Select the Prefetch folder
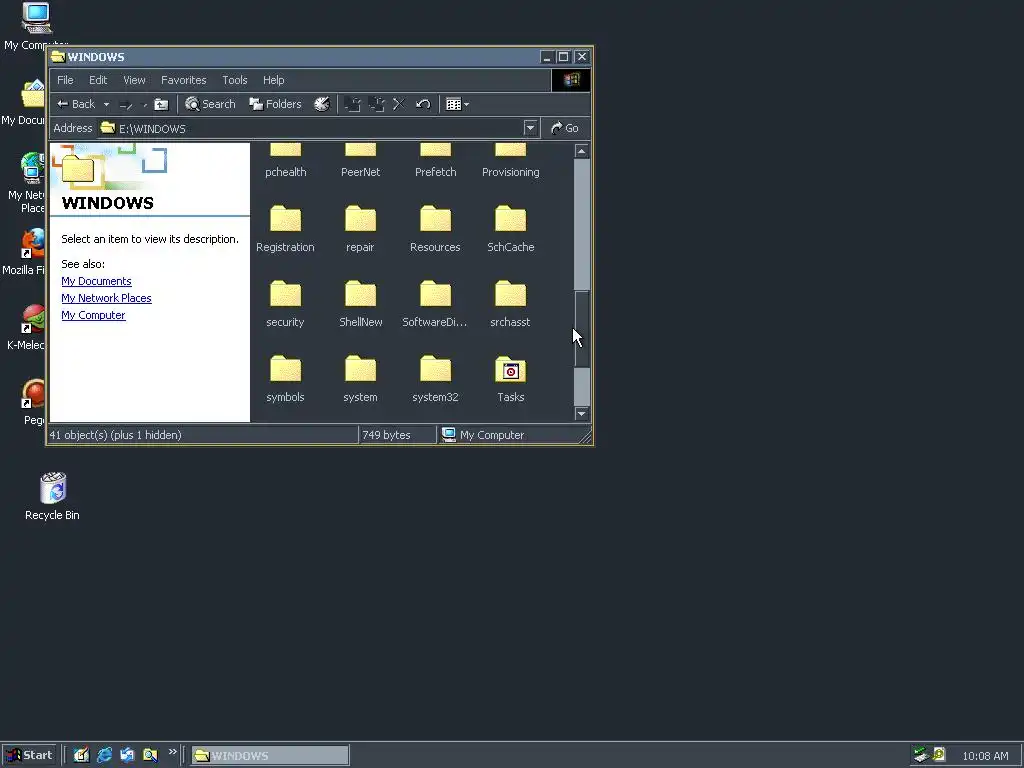Image resolution: width=1024 pixels, height=768 pixels. (x=436, y=161)
